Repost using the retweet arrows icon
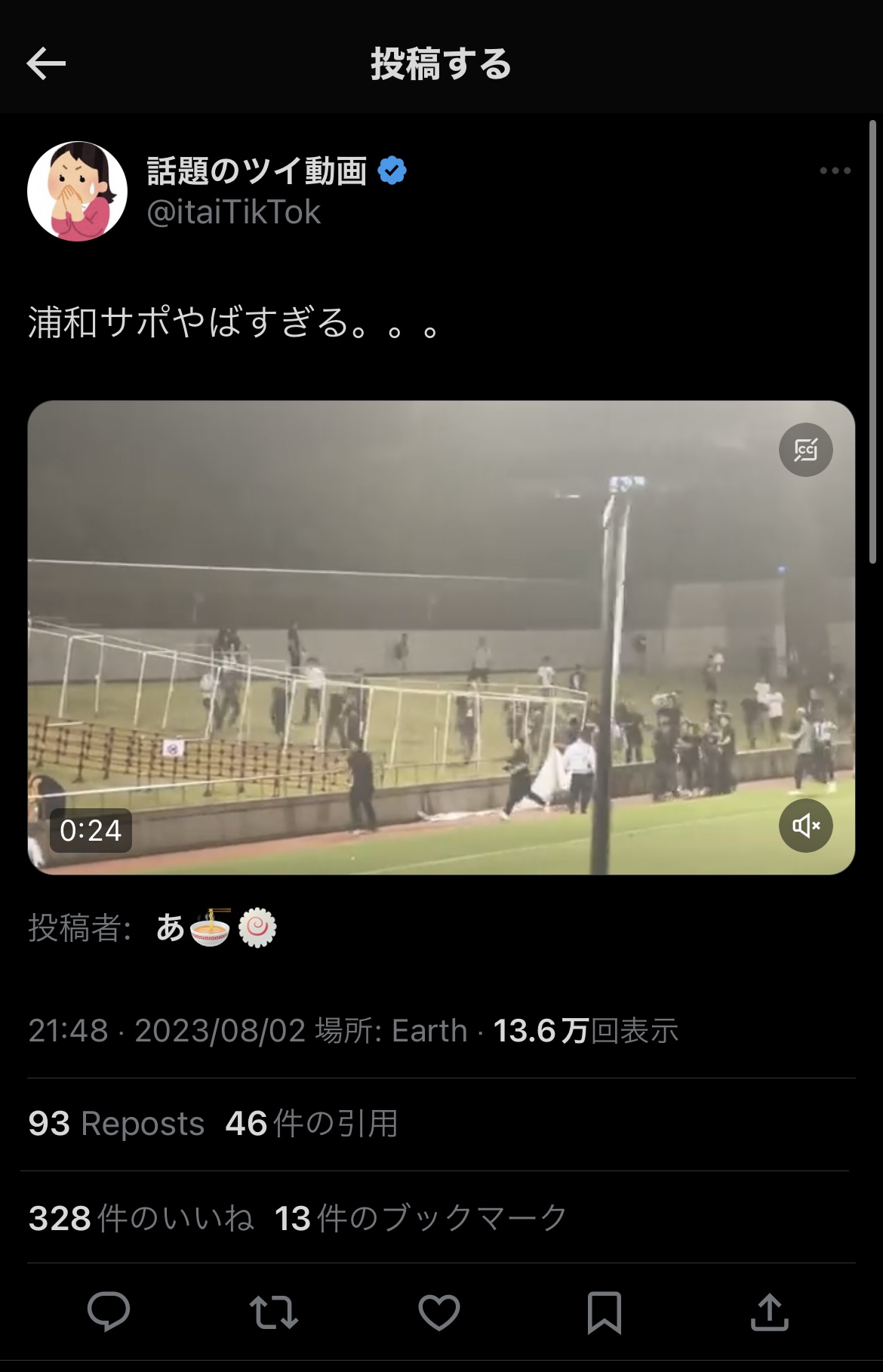This screenshot has height=1372, width=883. pyautogui.click(x=274, y=1312)
